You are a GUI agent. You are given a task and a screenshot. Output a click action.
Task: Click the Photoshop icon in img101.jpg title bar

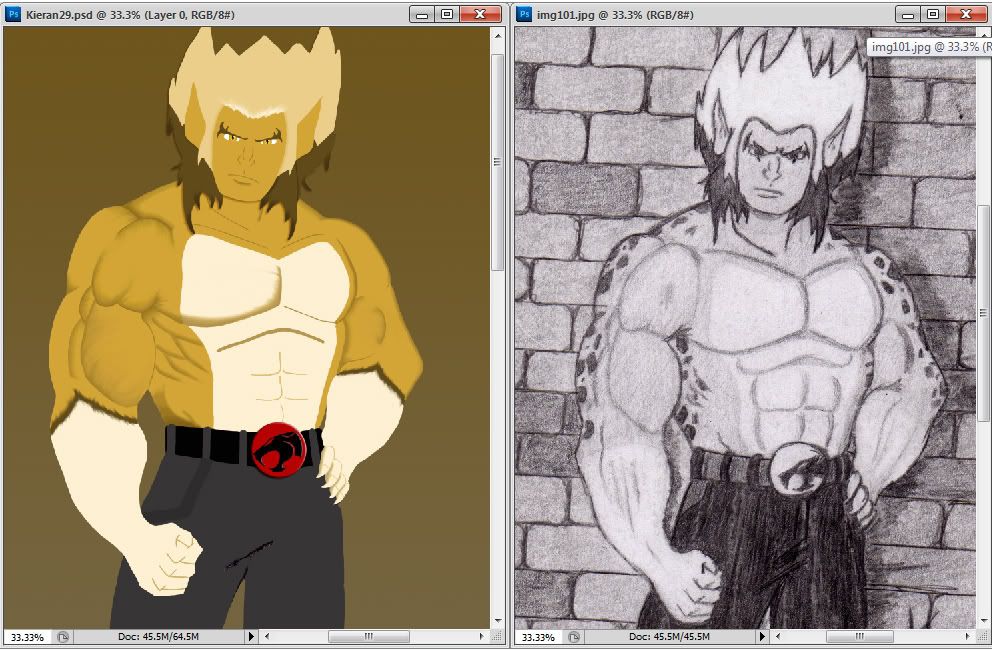point(524,14)
